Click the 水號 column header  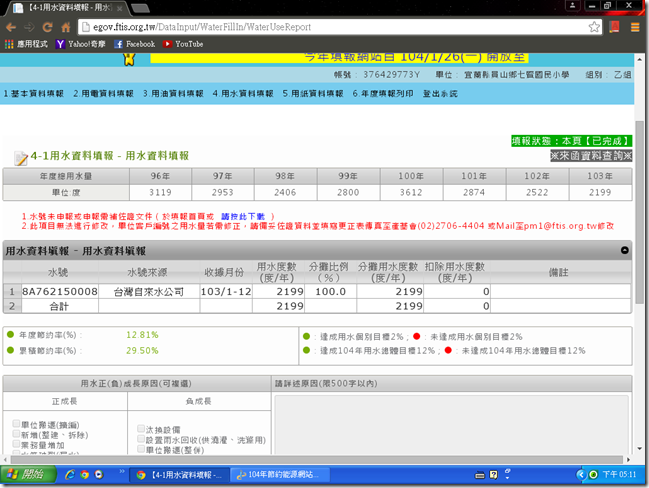[x=58, y=272]
